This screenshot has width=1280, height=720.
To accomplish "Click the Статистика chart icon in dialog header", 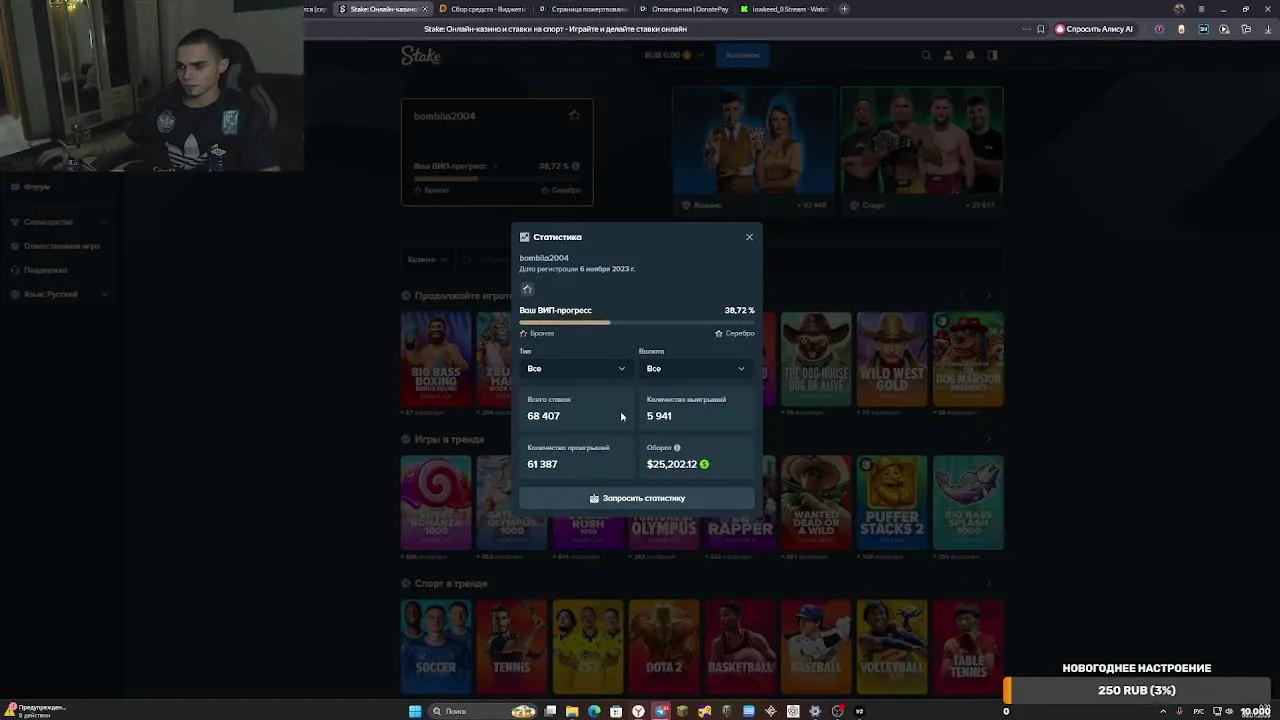I will pos(524,237).
